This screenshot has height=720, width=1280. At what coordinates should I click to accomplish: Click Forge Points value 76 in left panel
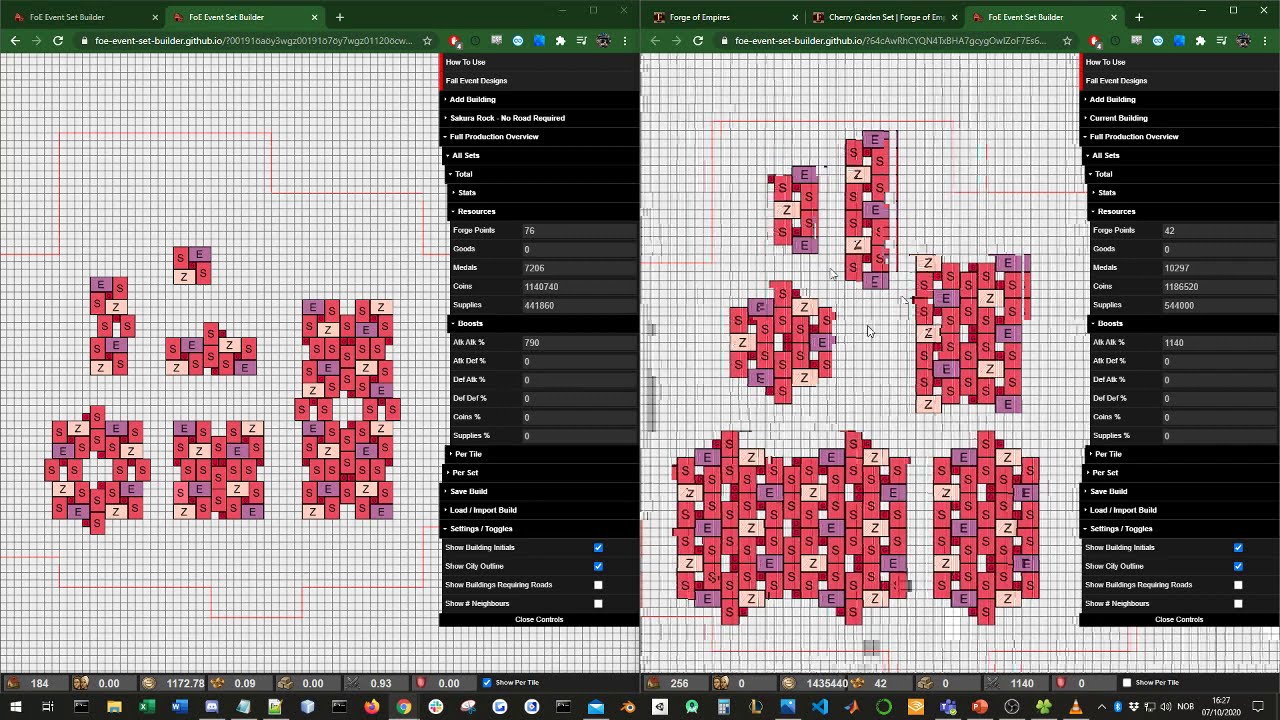coord(580,230)
